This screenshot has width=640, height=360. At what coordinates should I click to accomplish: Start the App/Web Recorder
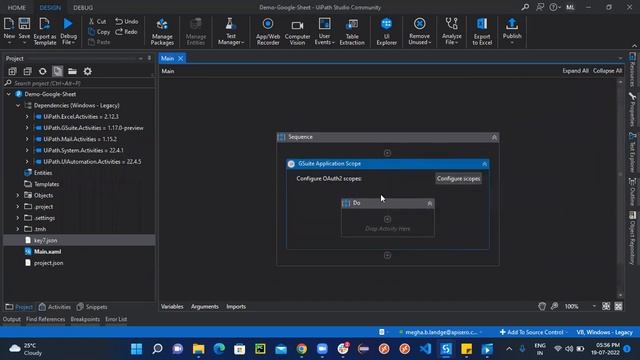tap(268, 31)
